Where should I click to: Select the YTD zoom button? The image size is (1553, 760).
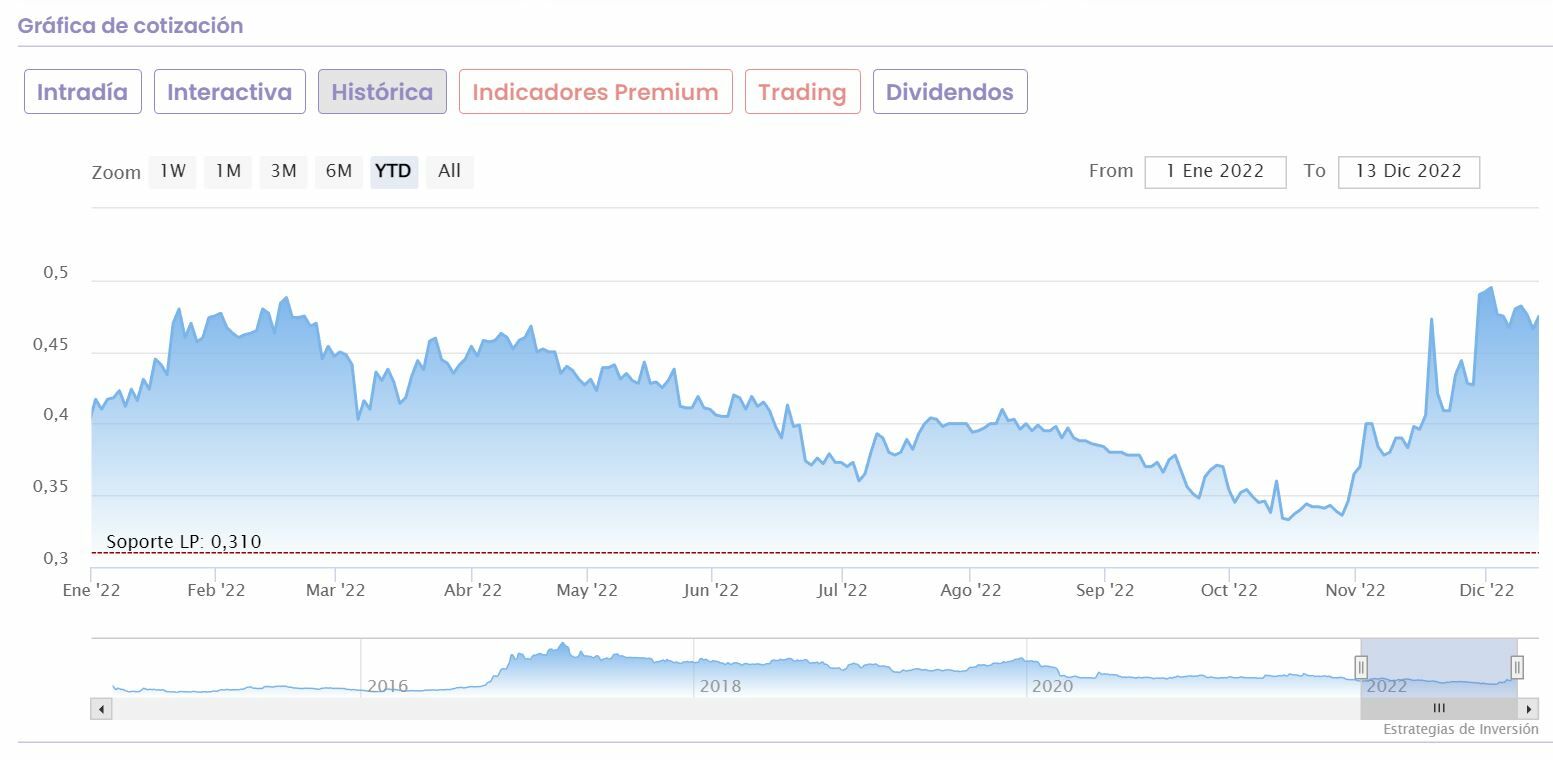pos(393,171)
